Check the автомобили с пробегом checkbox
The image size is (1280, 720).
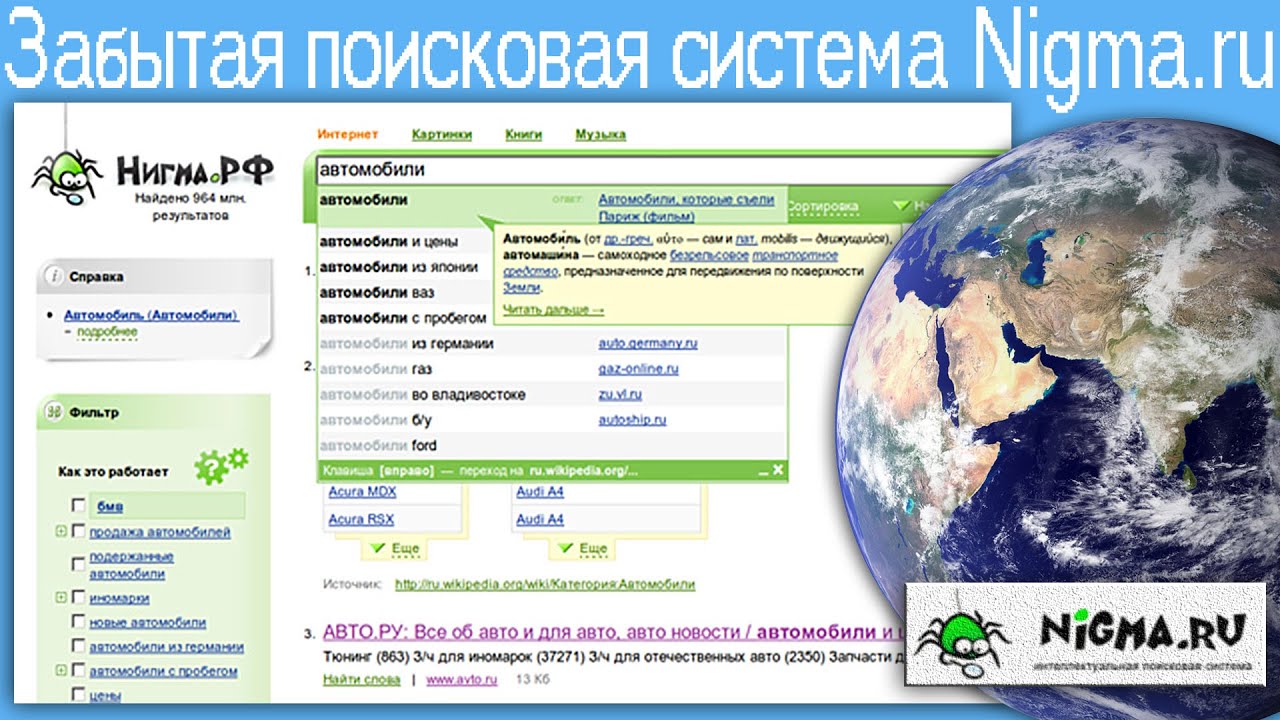pos(78,671)
